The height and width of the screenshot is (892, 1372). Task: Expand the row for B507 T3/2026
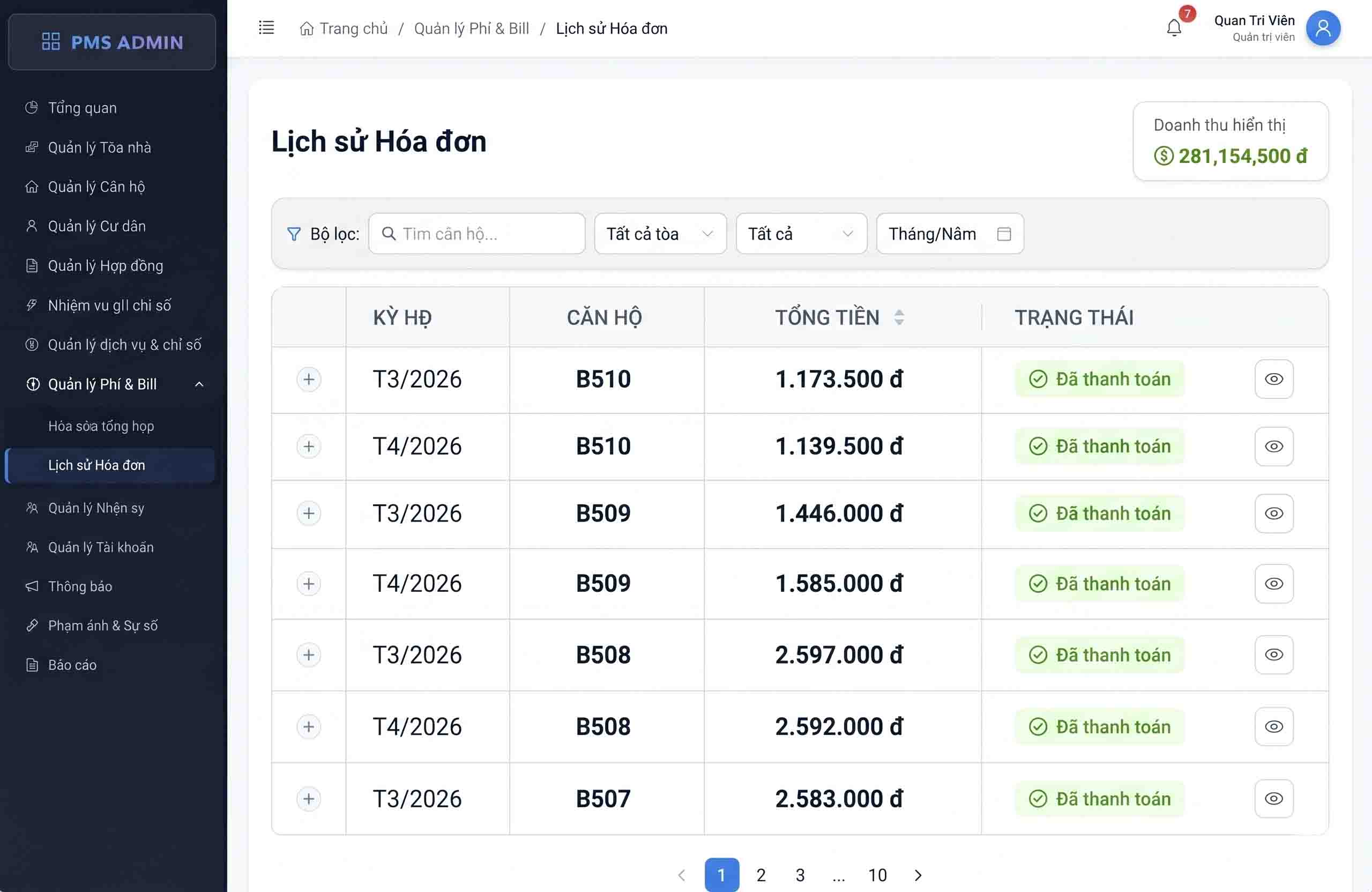pos(308,799)
